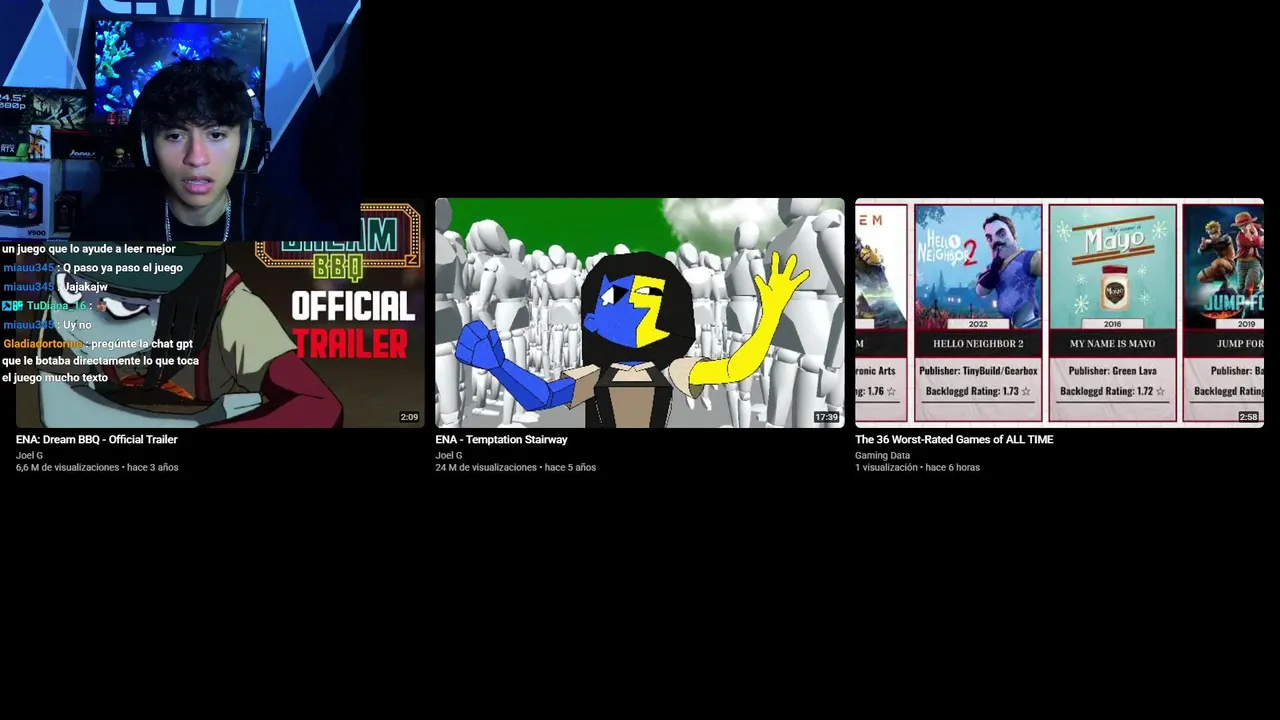Click chat username 'TuDiana_16'
Image resolution: width=1280 pixels, height=720 pixels.
56,306
